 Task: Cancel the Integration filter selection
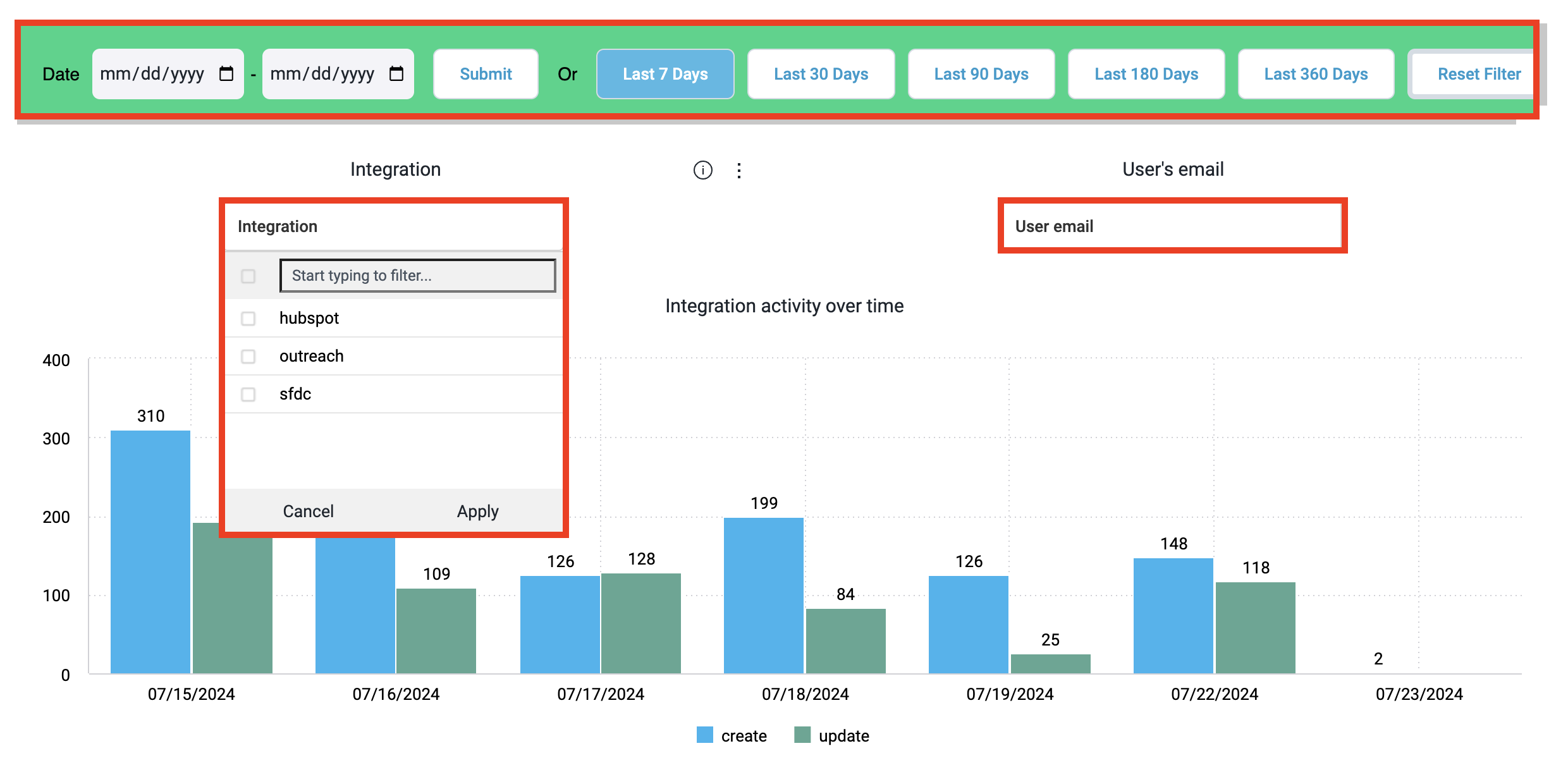[x=308, y=511]
